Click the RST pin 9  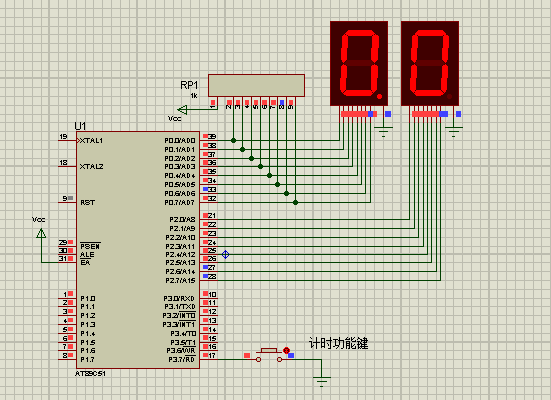point(67,200)
